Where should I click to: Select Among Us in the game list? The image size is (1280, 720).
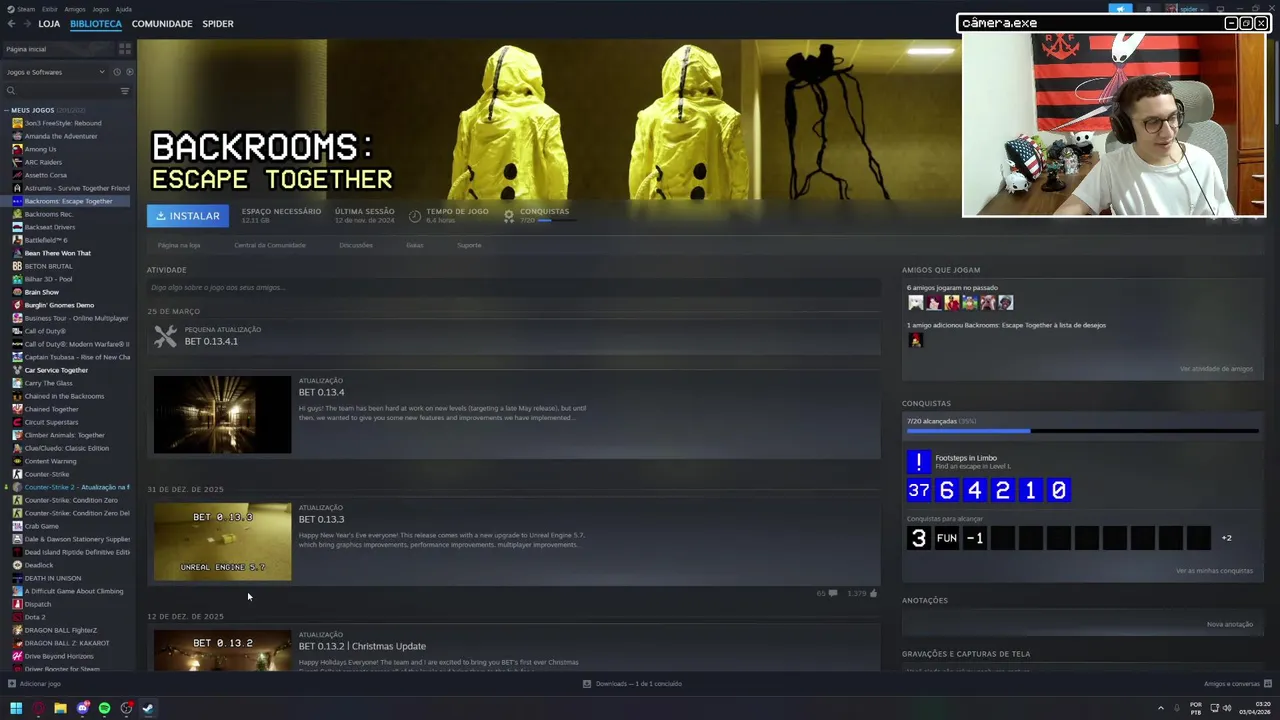coord(40,149)
